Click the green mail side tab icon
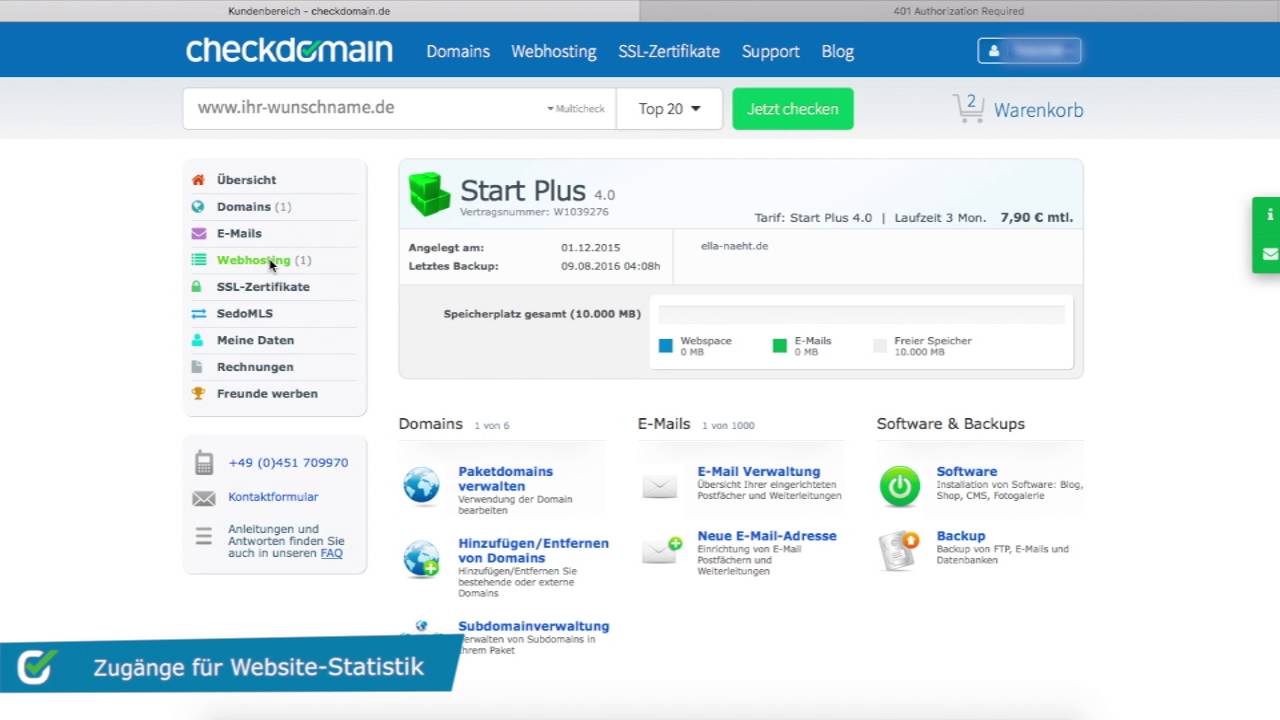Viewport: 1280px width, 720px height. pos(1270,254)
